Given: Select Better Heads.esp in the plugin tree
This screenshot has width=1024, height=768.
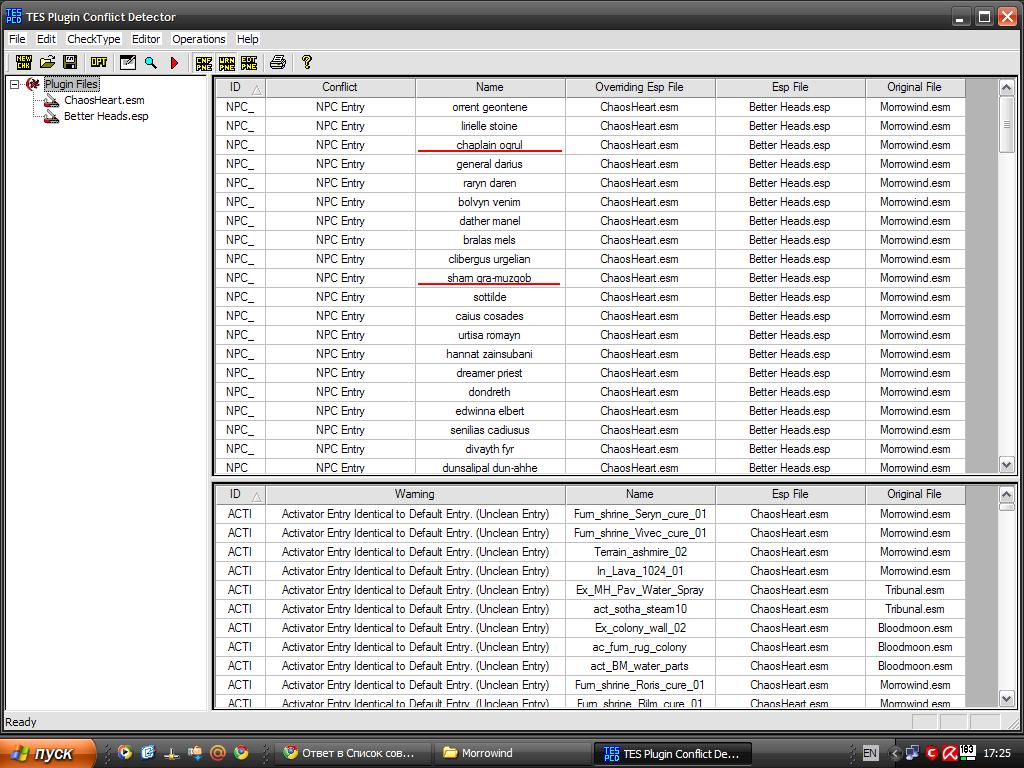Looking at the screenshot, I should pos(106,116).
